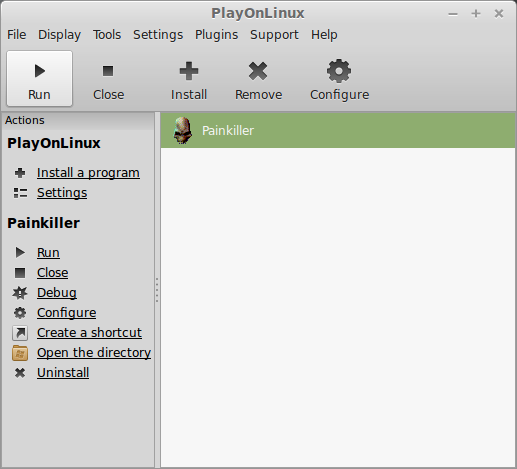Click the sidebar splitter handle dots

coord(157,290)
